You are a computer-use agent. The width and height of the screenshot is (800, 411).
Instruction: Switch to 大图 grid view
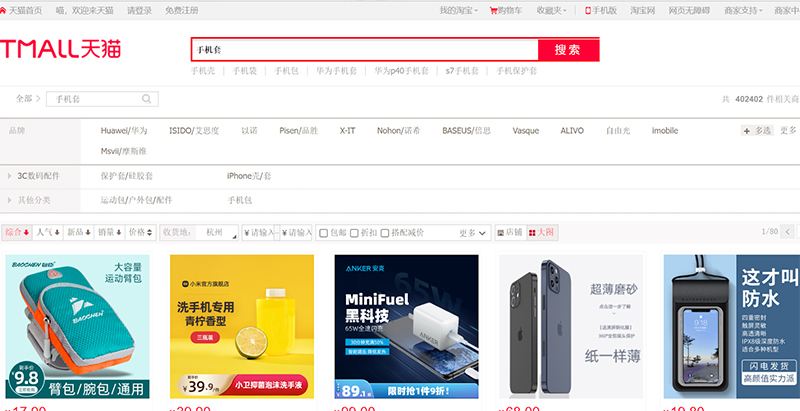[x=542, y=233]
